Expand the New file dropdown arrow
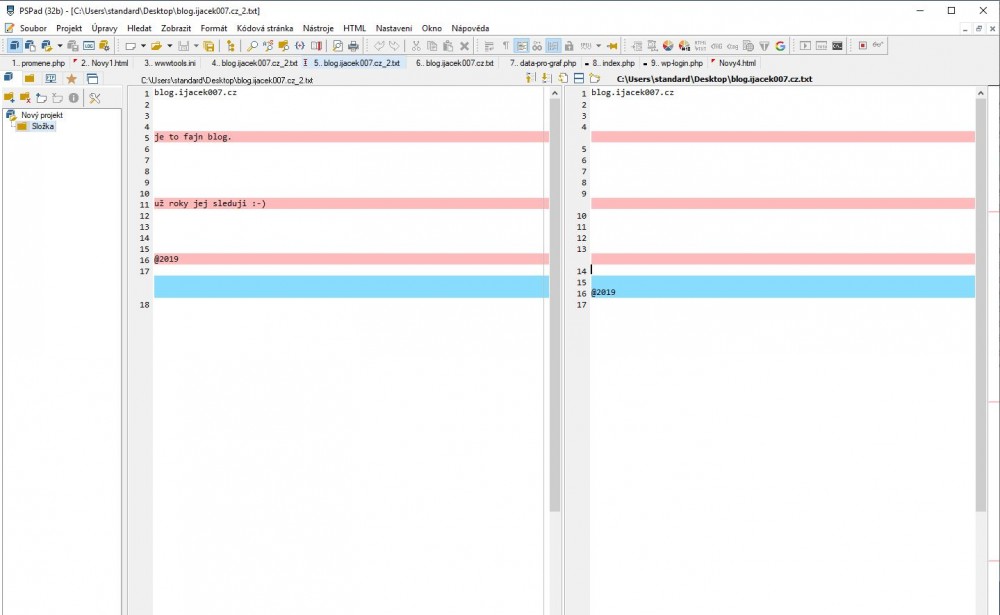The width and height of the screenshot is (1000, 615). [x=143, y=46]
